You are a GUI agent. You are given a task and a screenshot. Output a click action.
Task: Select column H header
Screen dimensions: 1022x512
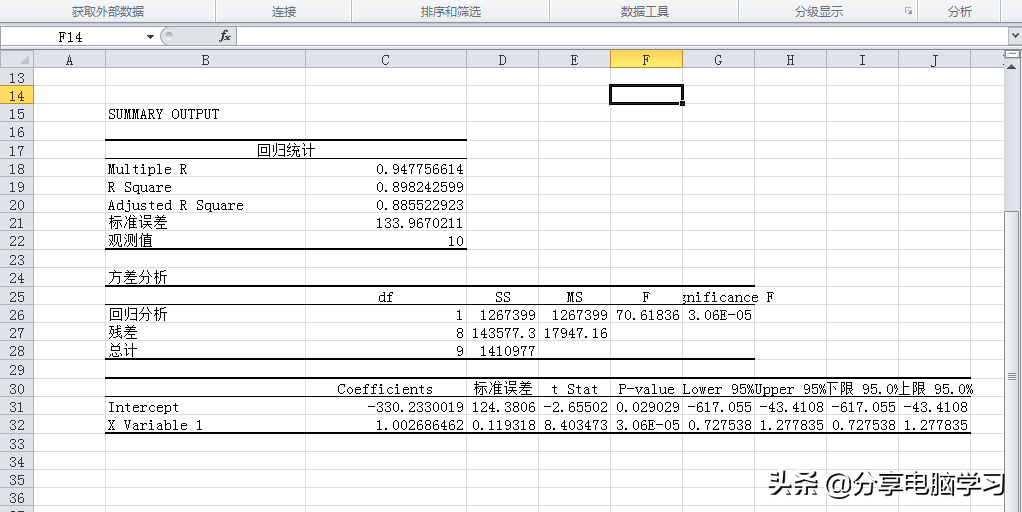(x=791, y=60)
